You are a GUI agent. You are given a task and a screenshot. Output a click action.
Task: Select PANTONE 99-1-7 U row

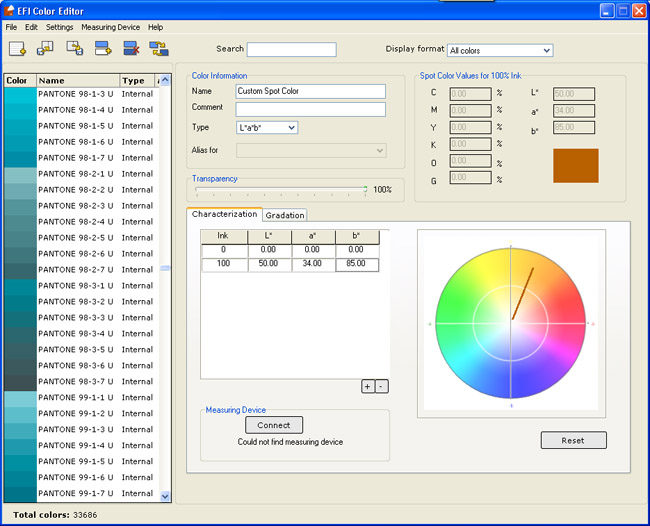coord(82,494)
